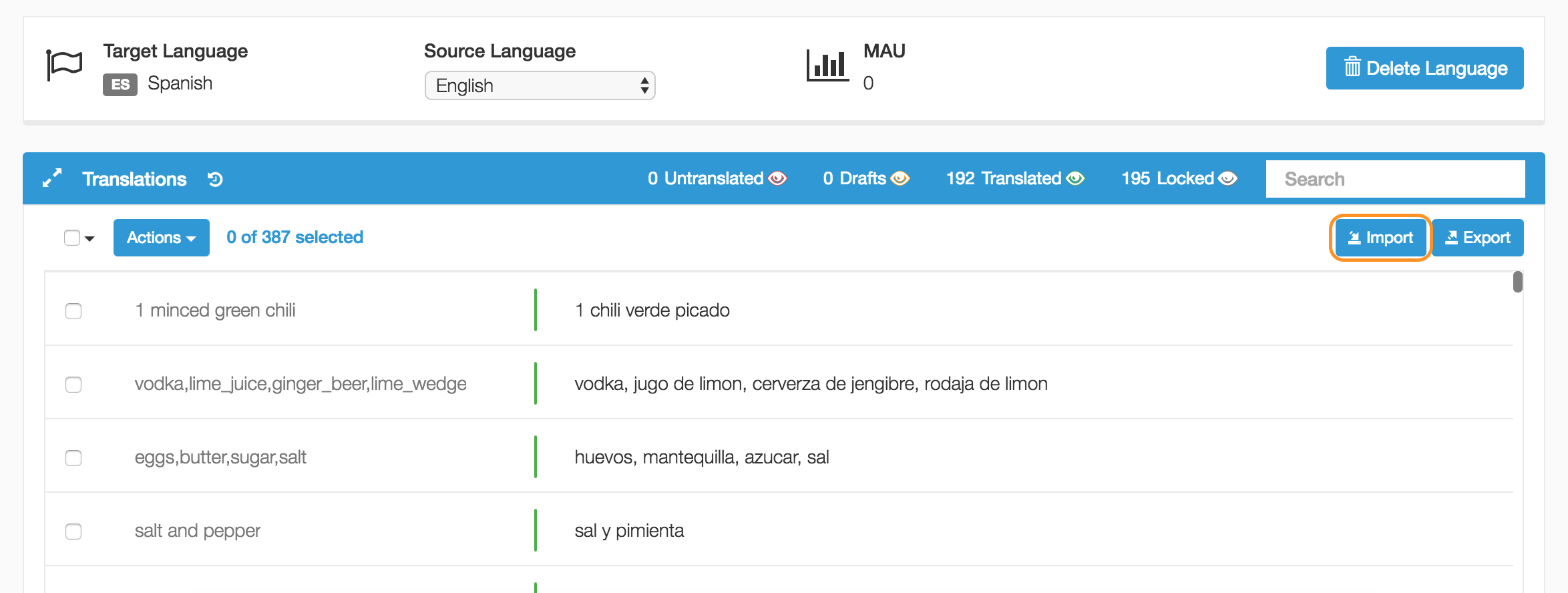Focus the Search translations field
The image size is (1568, 593).
click(1395, 179)
